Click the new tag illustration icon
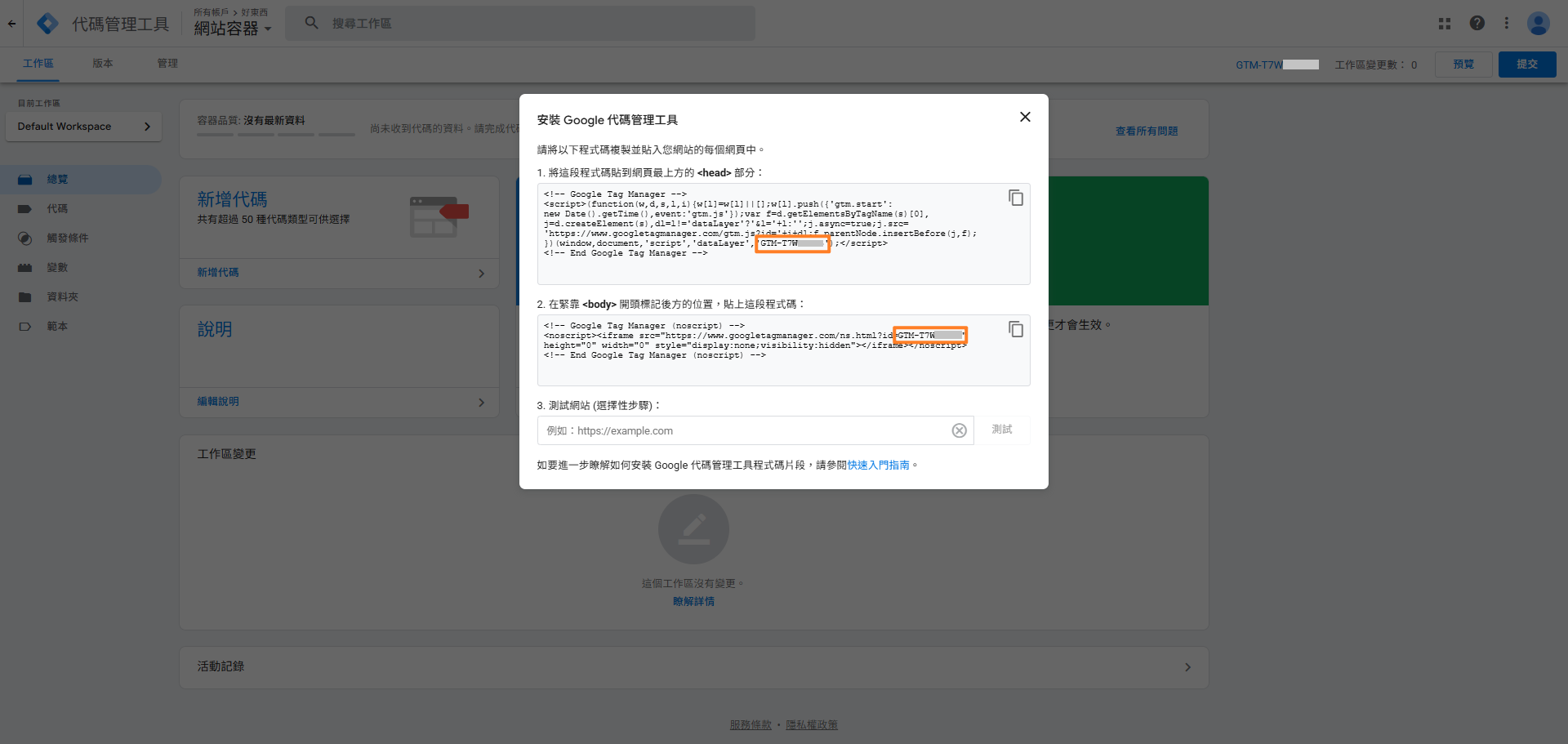1568x744 pixels. coord(439,216)
